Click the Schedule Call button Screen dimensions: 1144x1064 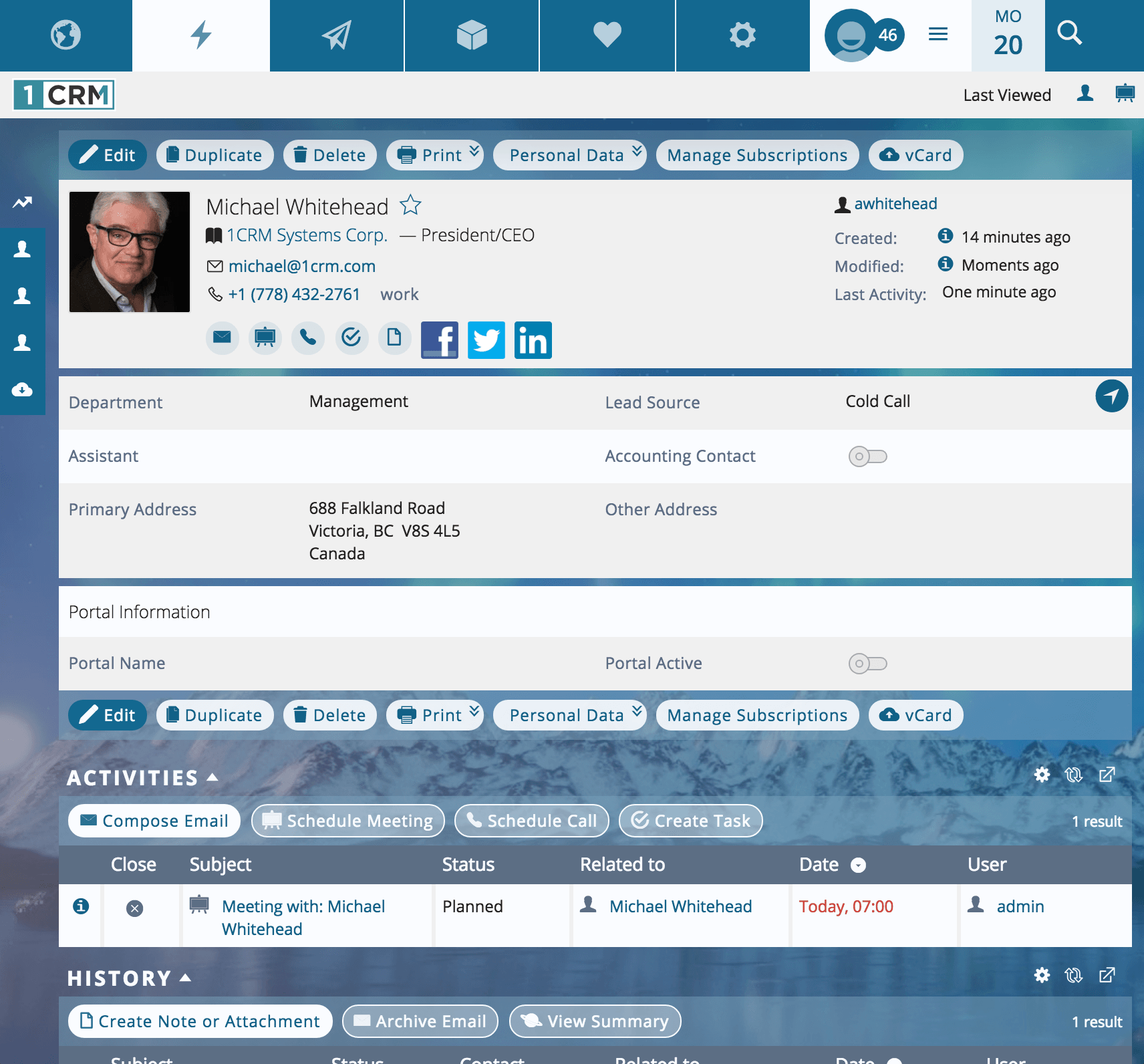(x=532, y=821)
